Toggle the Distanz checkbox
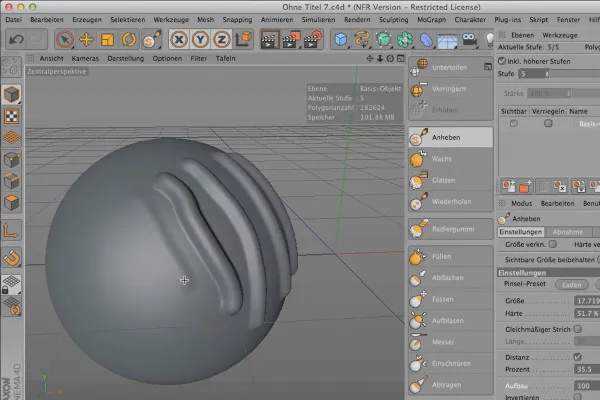 (x=577, y=357)
